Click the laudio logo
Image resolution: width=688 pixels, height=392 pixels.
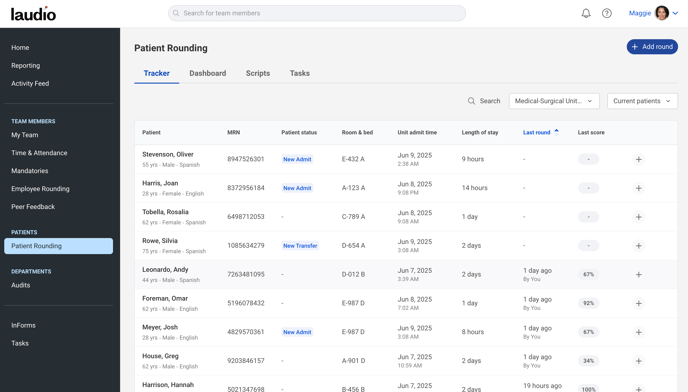(x=33, y=14)
